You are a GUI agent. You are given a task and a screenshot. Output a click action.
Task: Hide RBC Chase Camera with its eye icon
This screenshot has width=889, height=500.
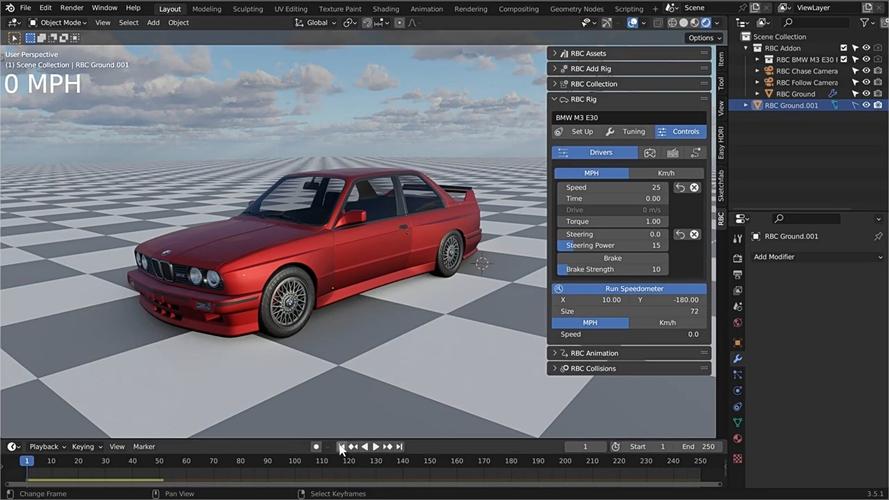coord(866,71)
